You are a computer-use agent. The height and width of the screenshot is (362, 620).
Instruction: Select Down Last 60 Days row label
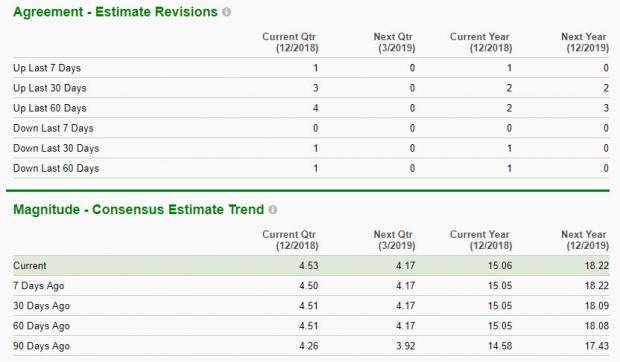click(56, 169)
